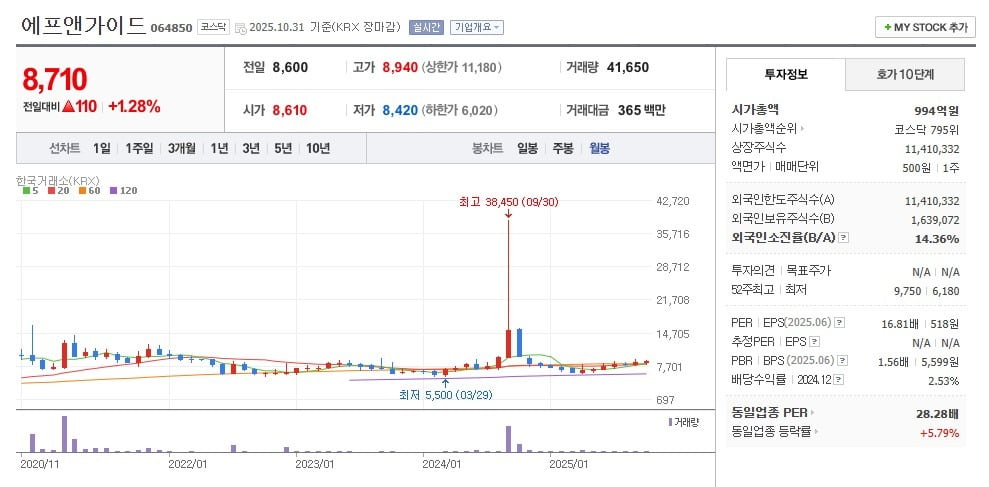Select the 3년 line chart period
The image size is (989, 487).
point(250,149)
